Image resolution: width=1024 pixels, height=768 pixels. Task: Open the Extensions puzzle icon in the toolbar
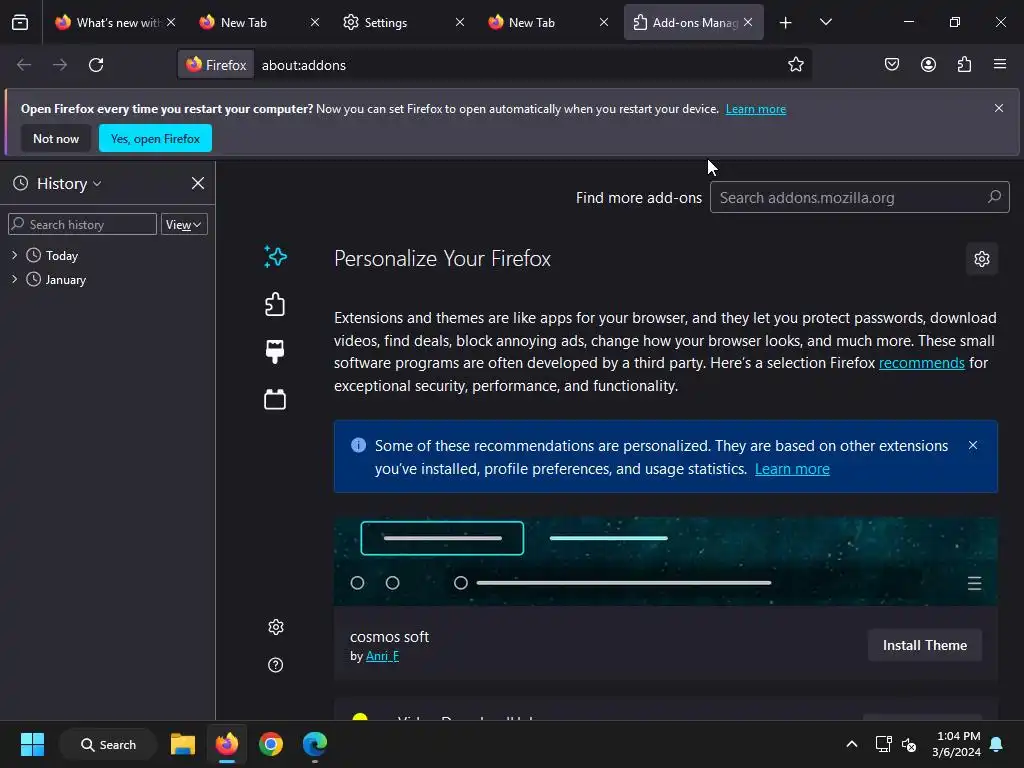[x=964, y=65]
